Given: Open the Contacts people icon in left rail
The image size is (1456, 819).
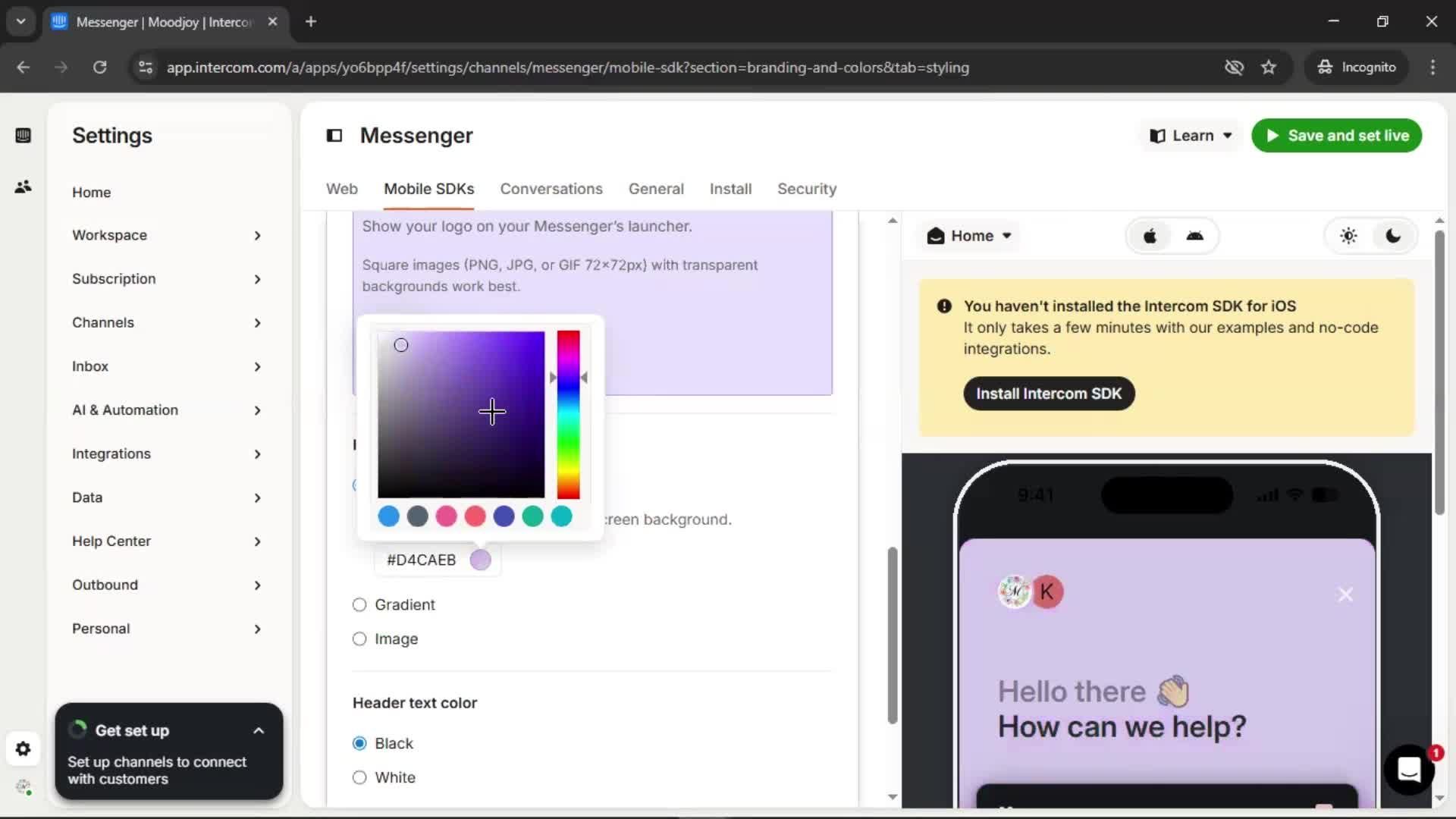Looking at the screenshot, I should 23,187.
